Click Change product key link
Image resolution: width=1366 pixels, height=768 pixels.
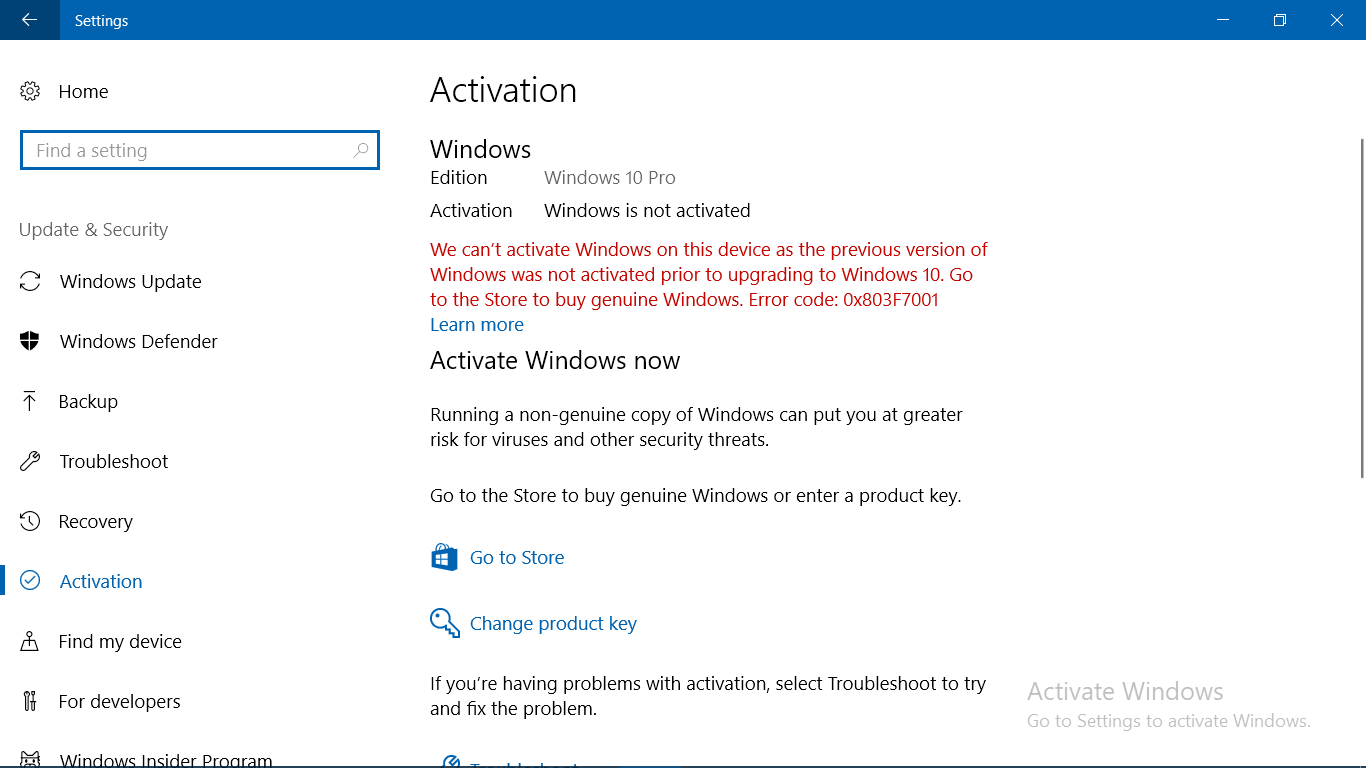pyautogui.click(x=553, y=623)
